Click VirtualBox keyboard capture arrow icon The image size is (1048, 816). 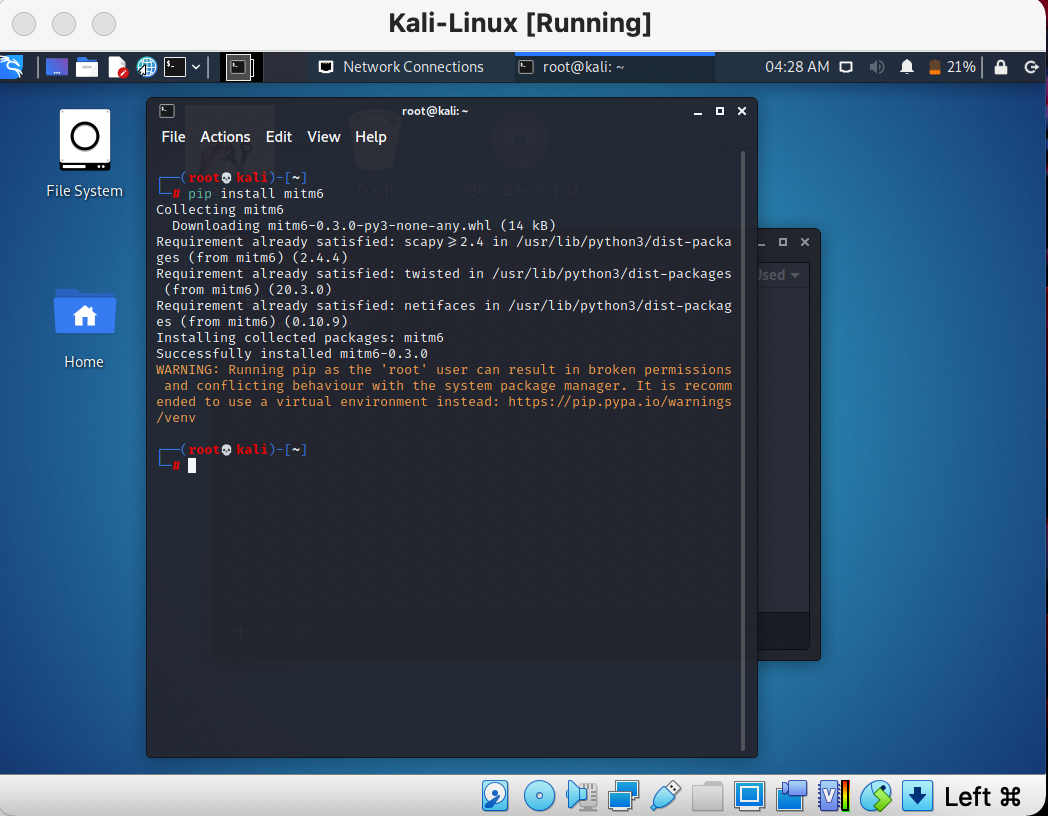[x=918, y=796]
